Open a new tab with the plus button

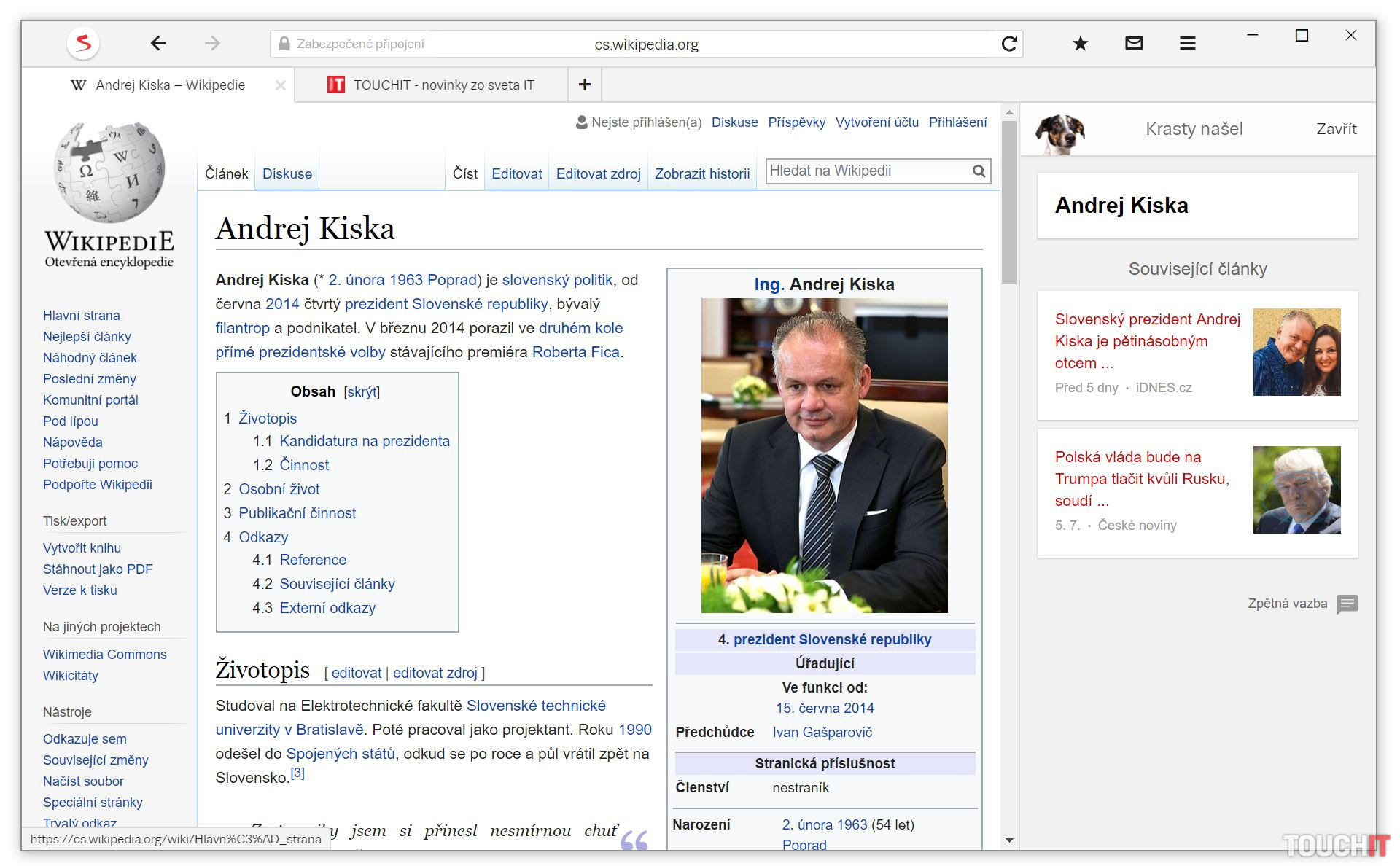pyautogui.click(x=585, y=85)
